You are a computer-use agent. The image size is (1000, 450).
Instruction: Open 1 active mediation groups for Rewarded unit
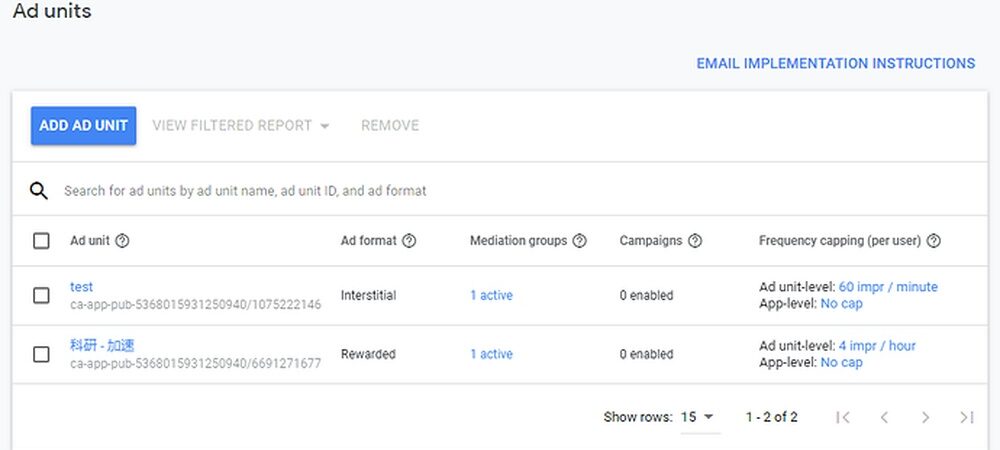(491, 354)
